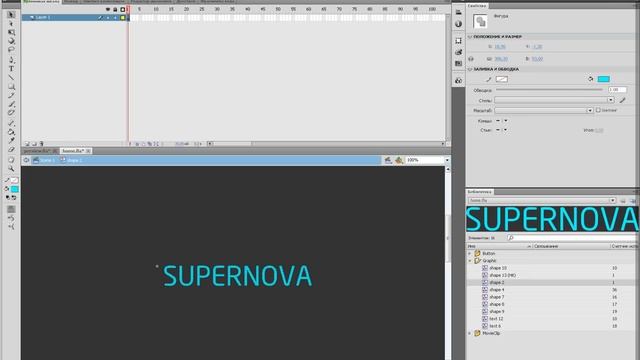Open the Join style dropdown

tap(502, 130)
